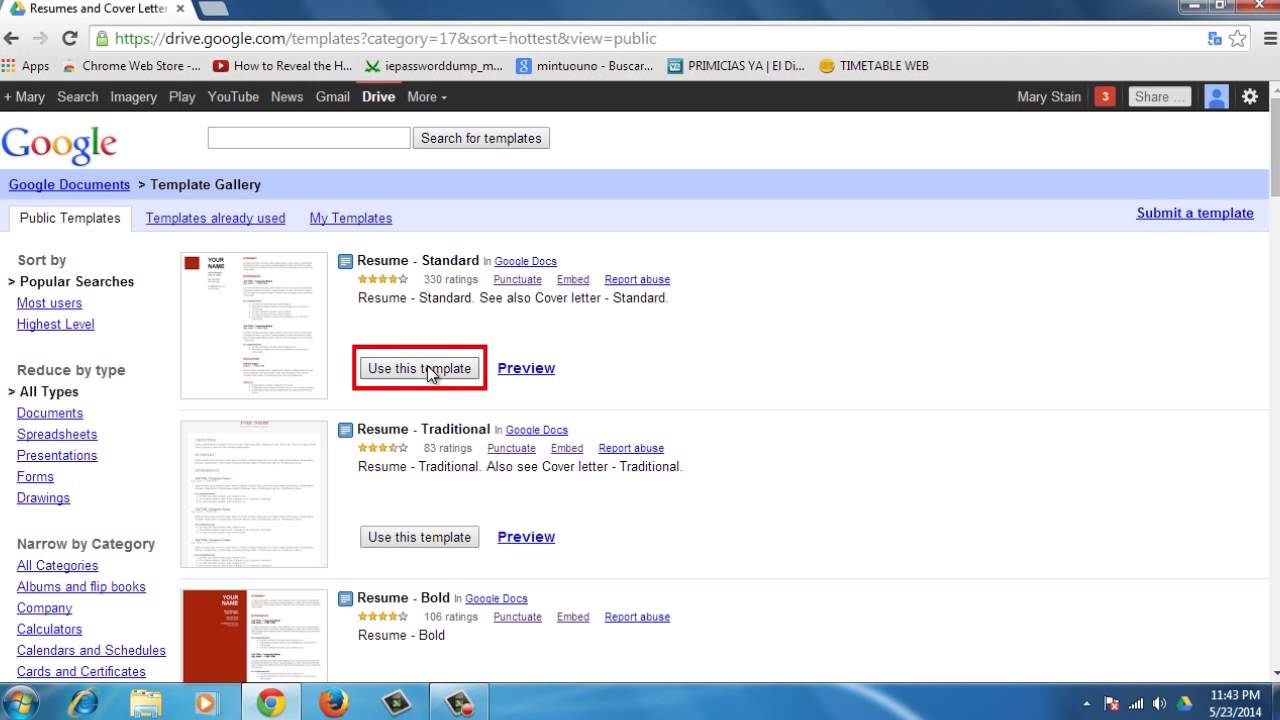Image resolution: width=1280 pixels, height=720 pixels.
Task: Filter by Drawings type
Action: tap(43, 498)
